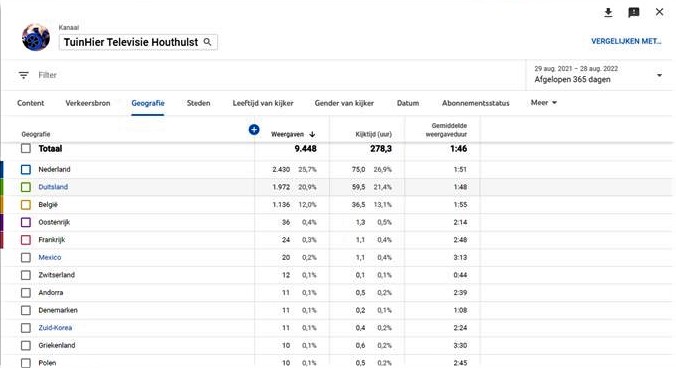Open the Zuid-Korea country link
Viewport: 676px width, 368px height.
55,328
